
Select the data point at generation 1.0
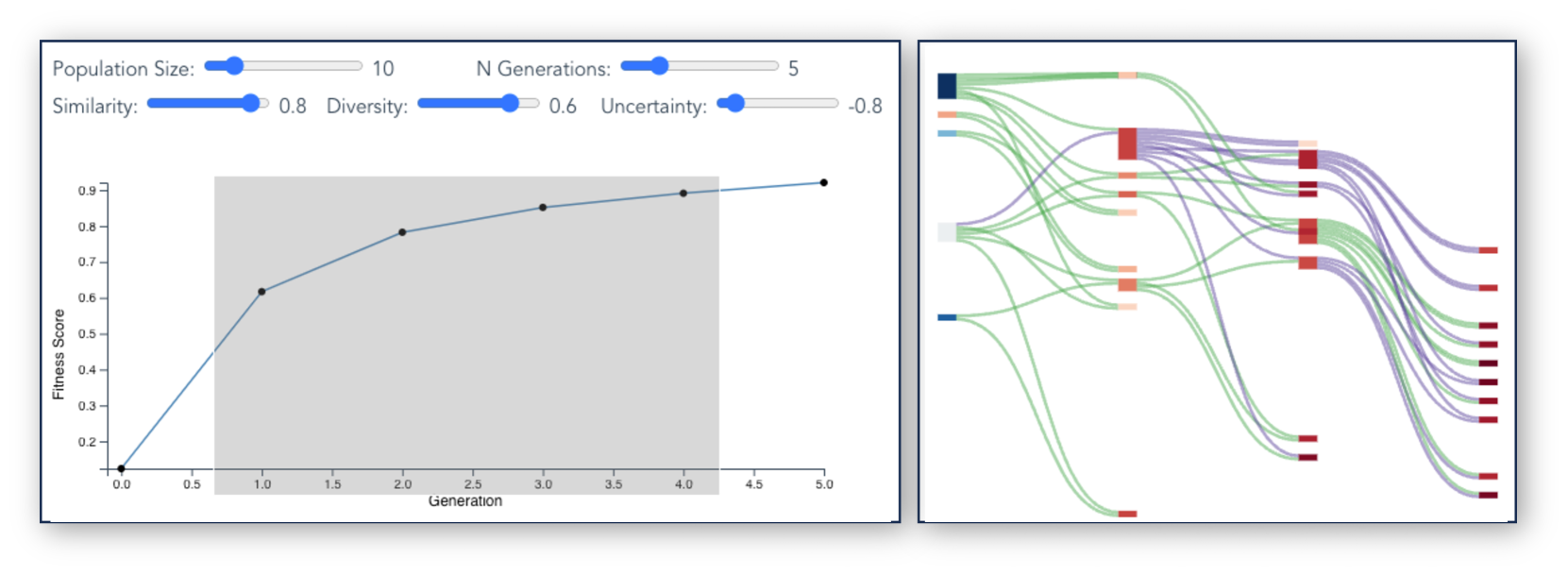261,292
